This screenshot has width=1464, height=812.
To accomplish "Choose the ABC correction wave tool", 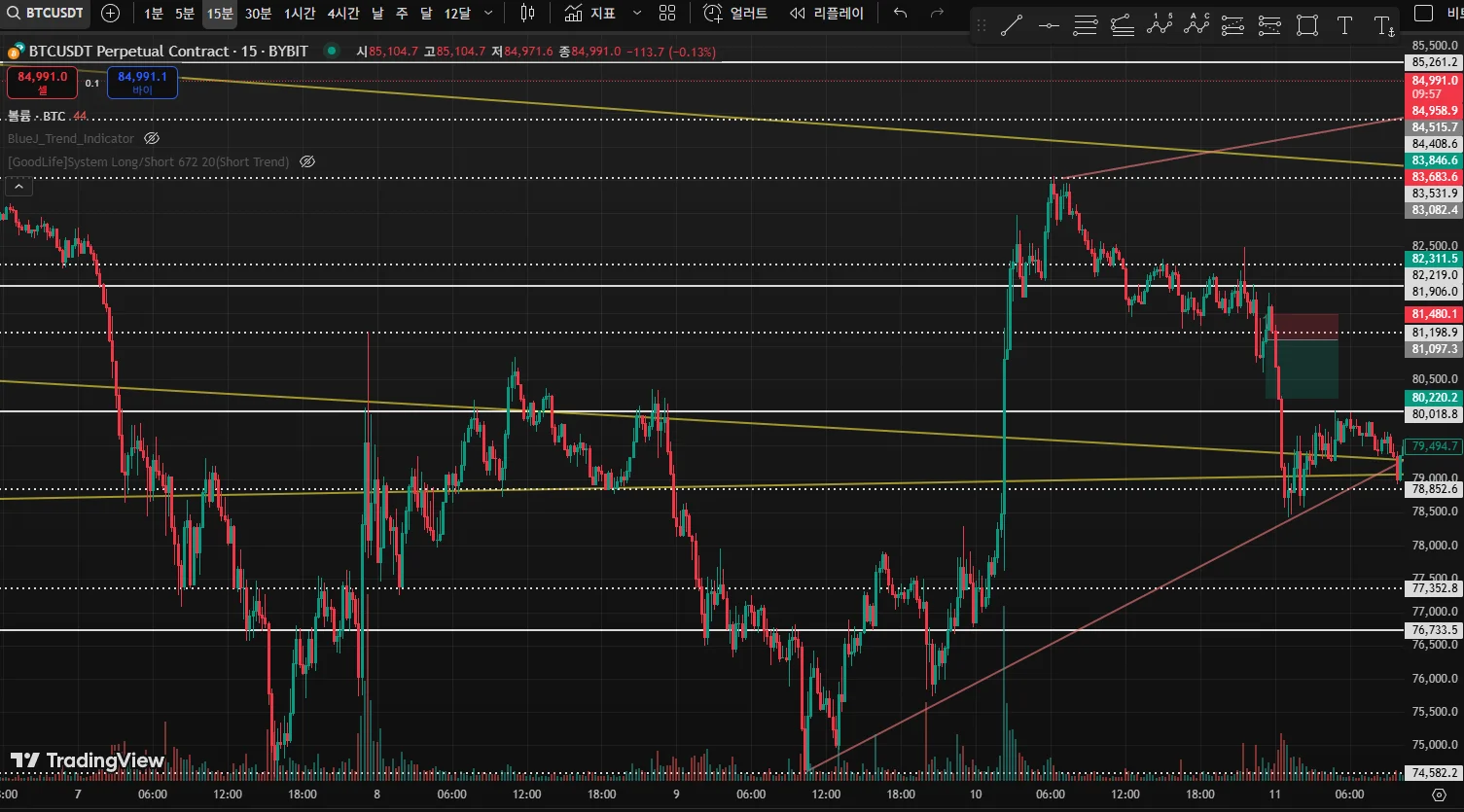I will (1196, 26).
